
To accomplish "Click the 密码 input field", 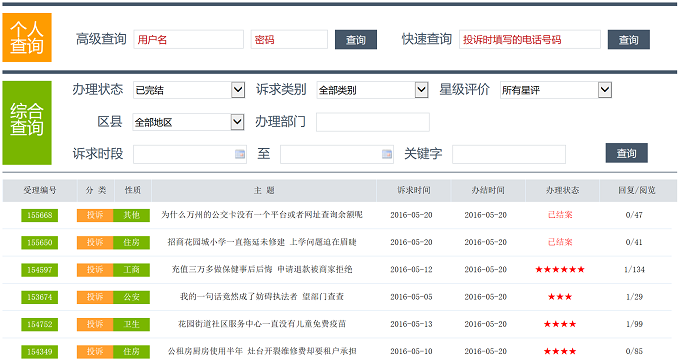I will click(x=289, y=39).
